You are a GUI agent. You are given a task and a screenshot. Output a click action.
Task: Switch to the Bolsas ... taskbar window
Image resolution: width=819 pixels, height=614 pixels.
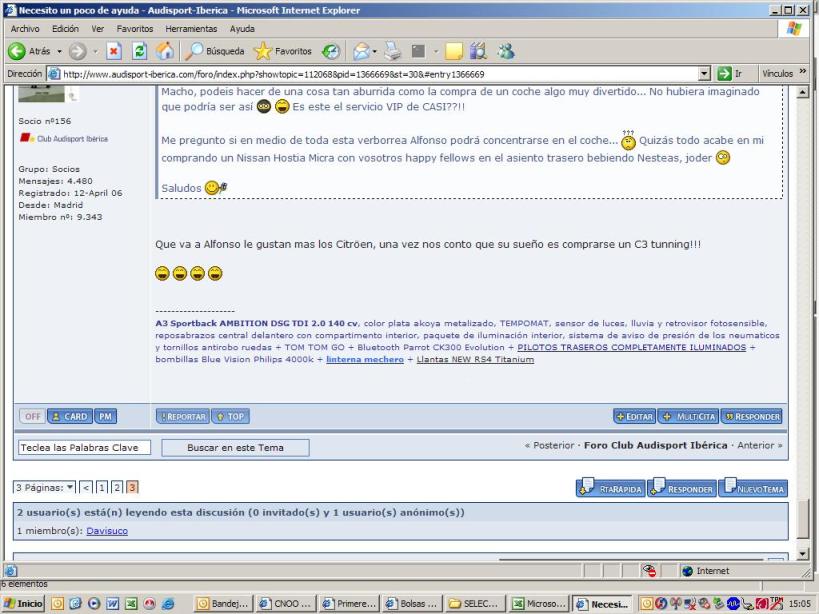[413, 604]
